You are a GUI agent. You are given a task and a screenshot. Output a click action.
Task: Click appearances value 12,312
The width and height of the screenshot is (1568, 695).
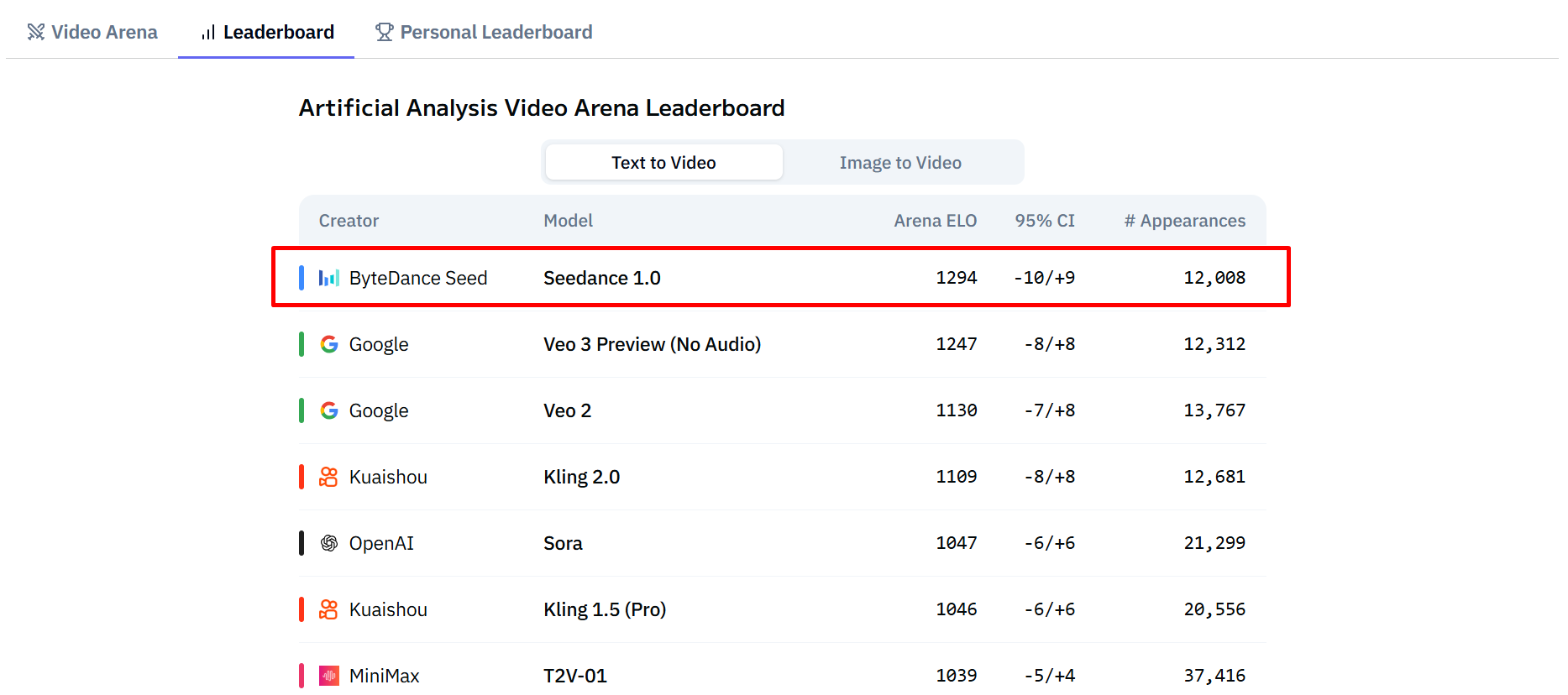(x=1214, y=344)
